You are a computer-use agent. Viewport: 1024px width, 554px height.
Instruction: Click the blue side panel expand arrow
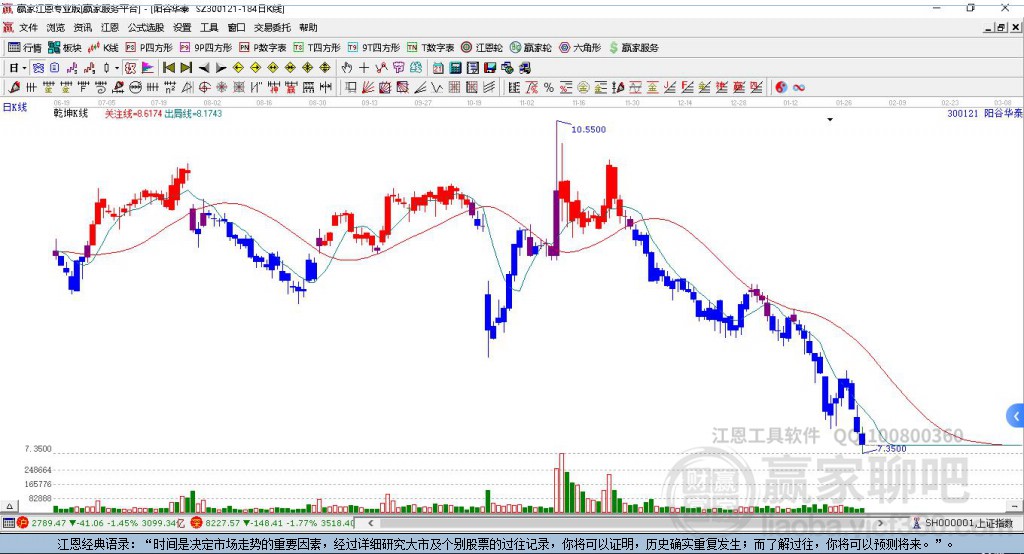1016,416
